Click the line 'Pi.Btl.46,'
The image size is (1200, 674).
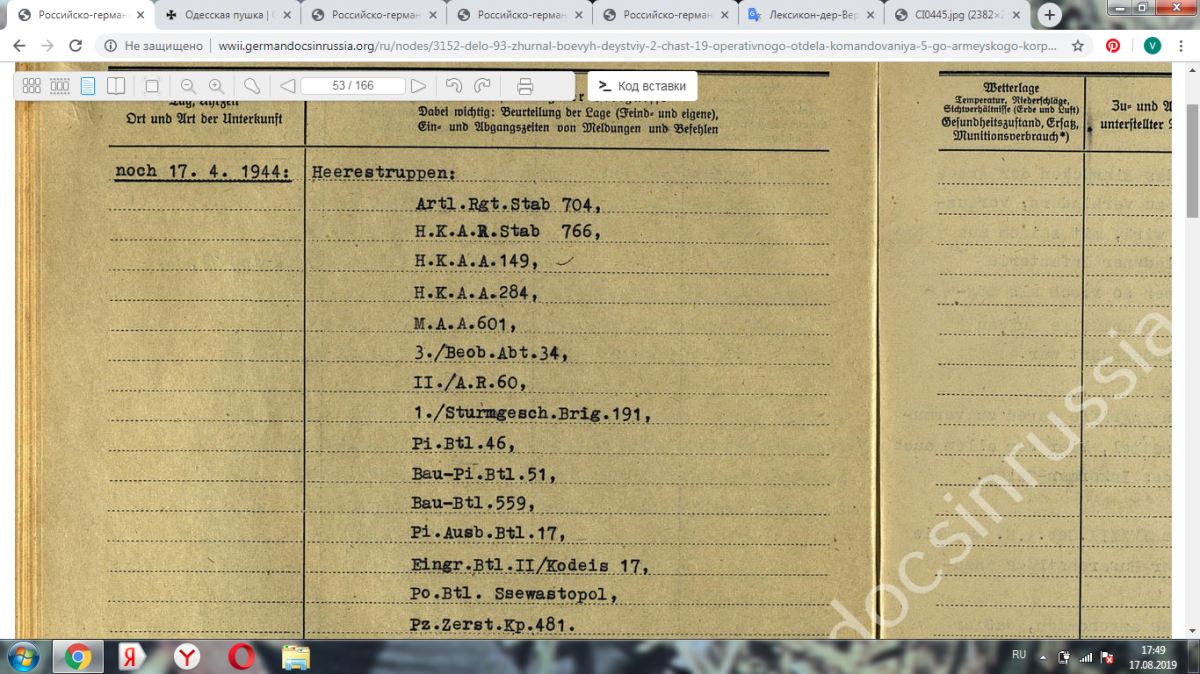tap(463, 443)
